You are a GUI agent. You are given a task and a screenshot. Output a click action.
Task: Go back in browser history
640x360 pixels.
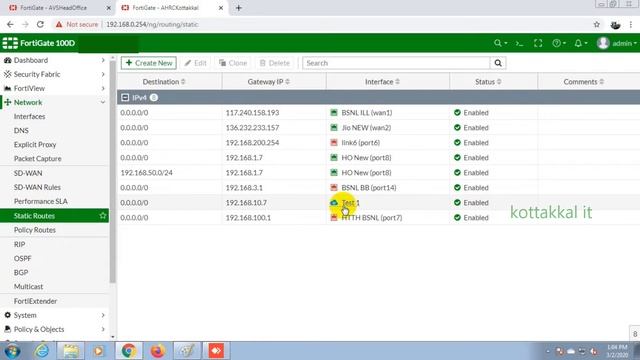10,24
